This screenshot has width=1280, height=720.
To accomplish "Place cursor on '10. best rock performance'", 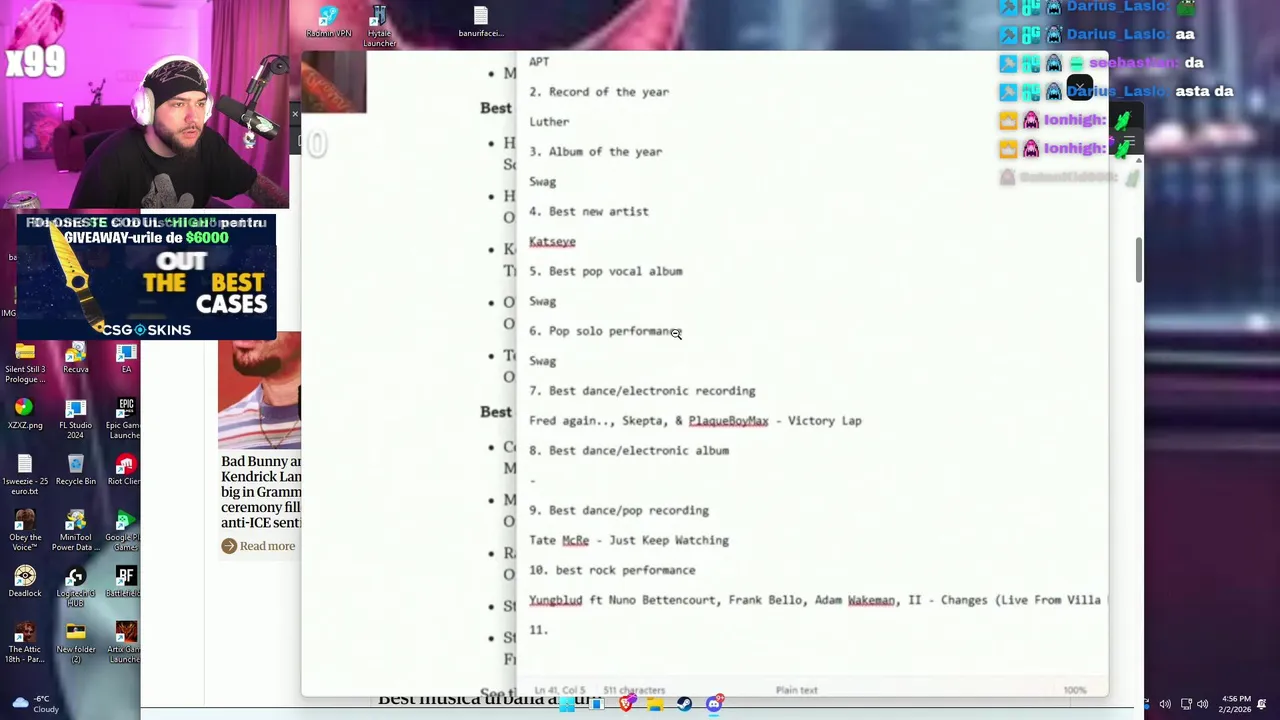I will (x=612, y=571).
